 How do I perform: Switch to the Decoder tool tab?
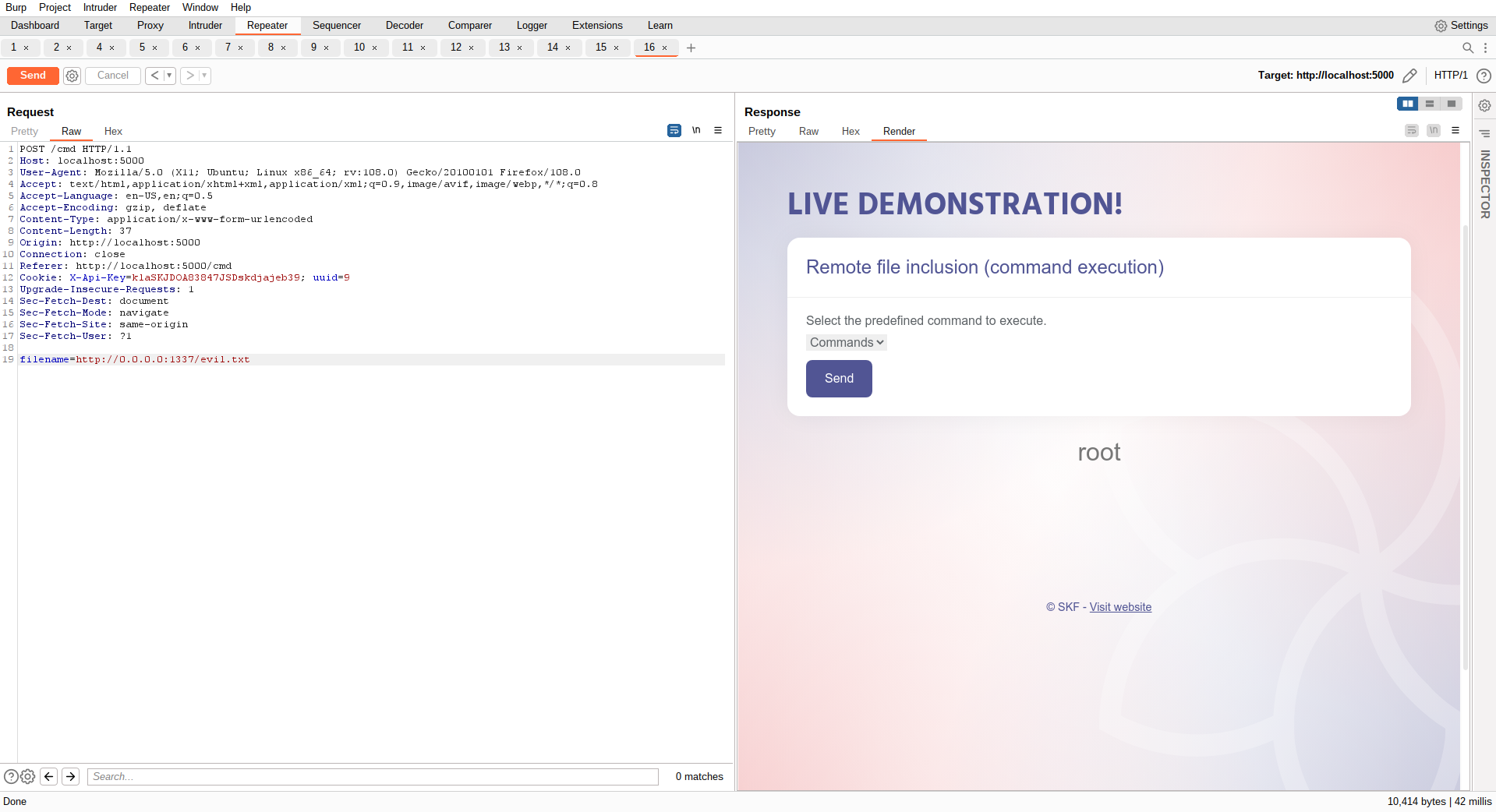point(405,26)
